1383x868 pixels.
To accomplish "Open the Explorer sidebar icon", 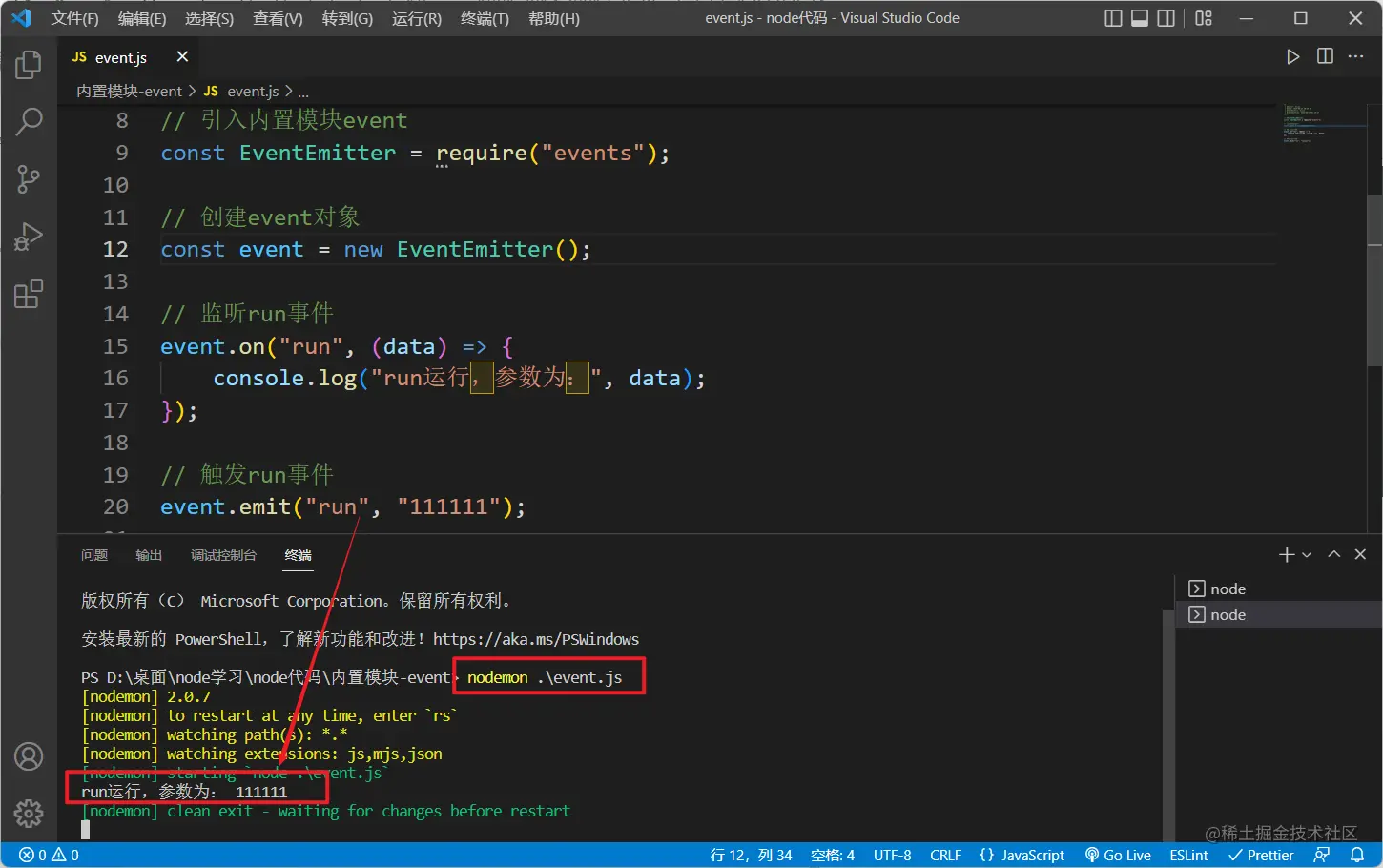I will [x=28, y=64].
